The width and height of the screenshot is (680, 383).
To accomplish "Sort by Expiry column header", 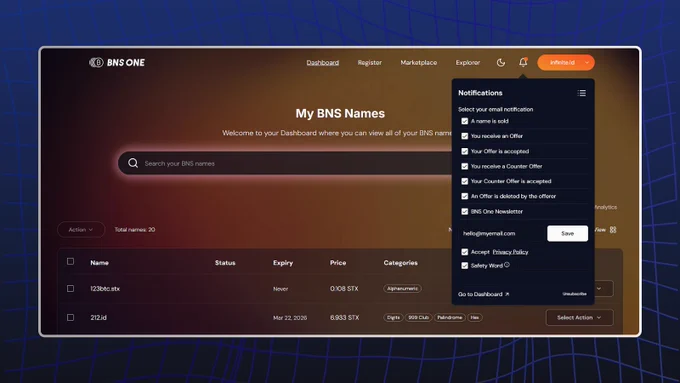I will 283,263.
